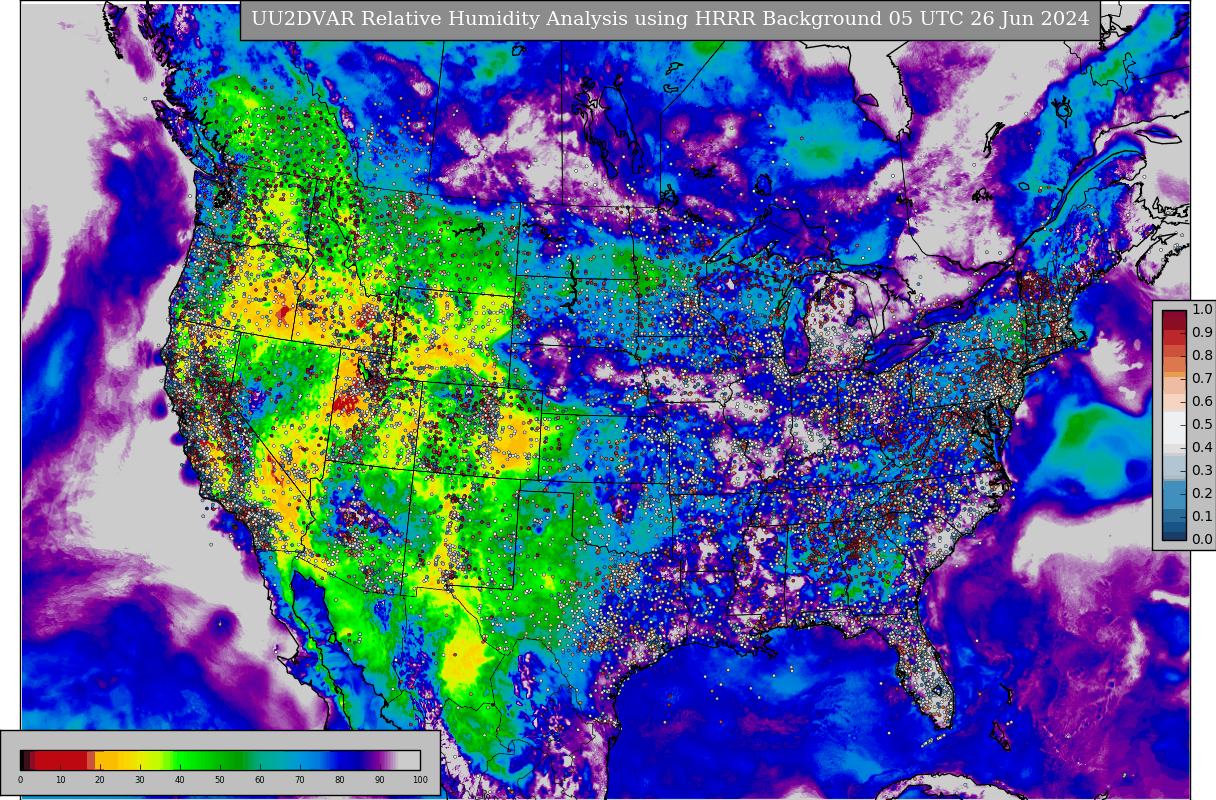Viewport: 1216px width, 800px height.
Task: Click the "20" tick label on the humidity color bar
Action: coord(100,780)
